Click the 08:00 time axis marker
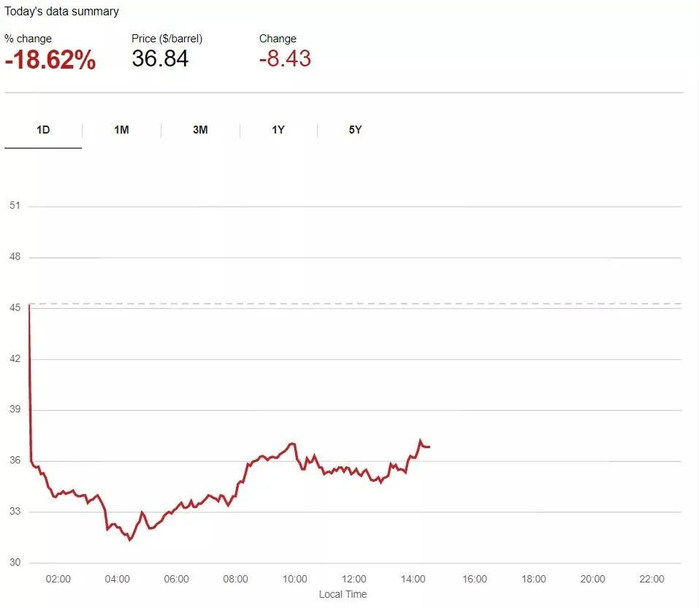Screen dimensions: 700x608 tap(236, 578)
